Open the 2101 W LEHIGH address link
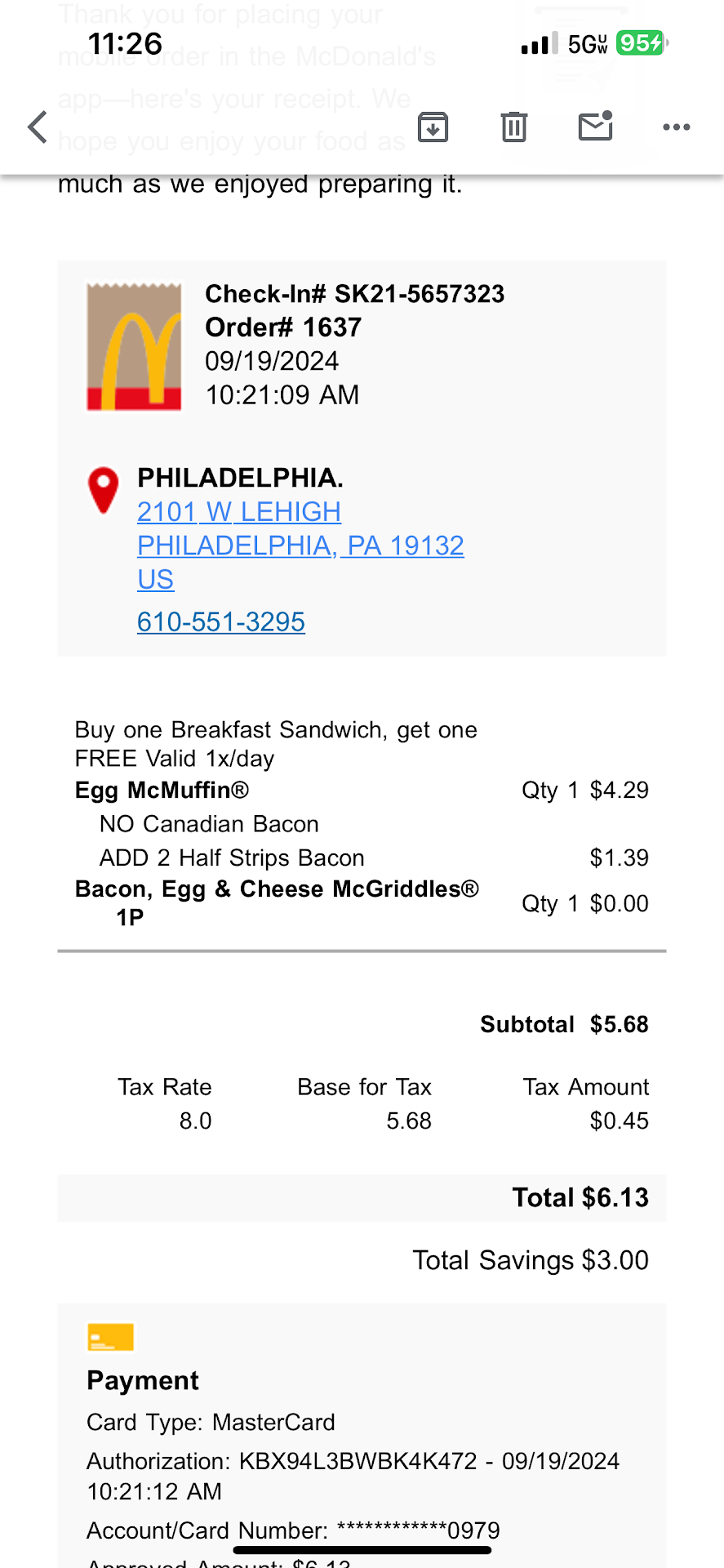This screenshot has width=724, height=1568. [x=239, y=512]
